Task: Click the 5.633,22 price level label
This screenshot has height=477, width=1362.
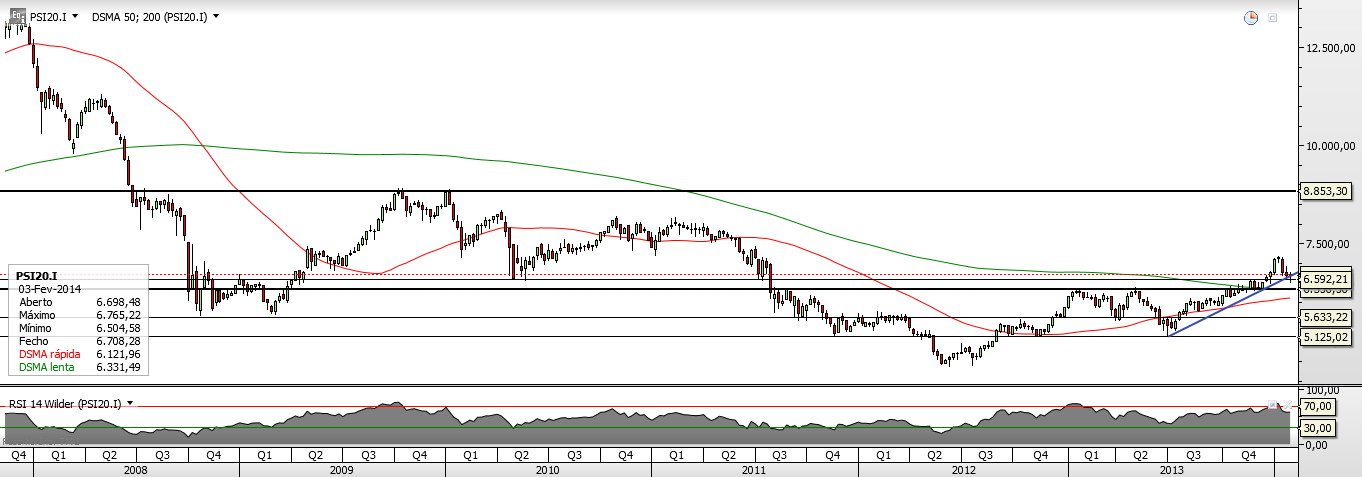Action: pyautogui.click(x=1329, y=317)
